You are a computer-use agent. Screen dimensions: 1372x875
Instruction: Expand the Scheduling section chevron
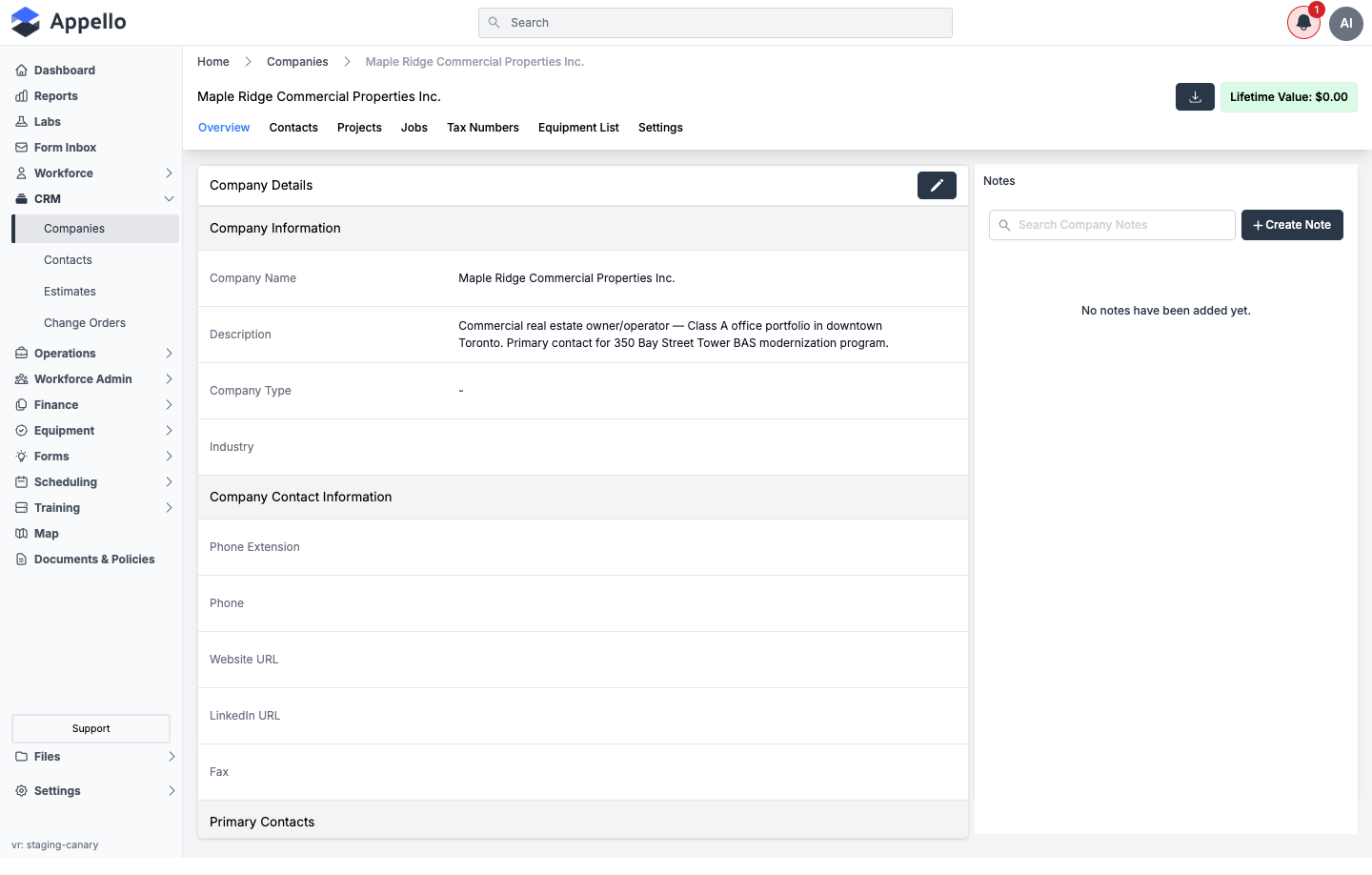[x=169, y=482]
